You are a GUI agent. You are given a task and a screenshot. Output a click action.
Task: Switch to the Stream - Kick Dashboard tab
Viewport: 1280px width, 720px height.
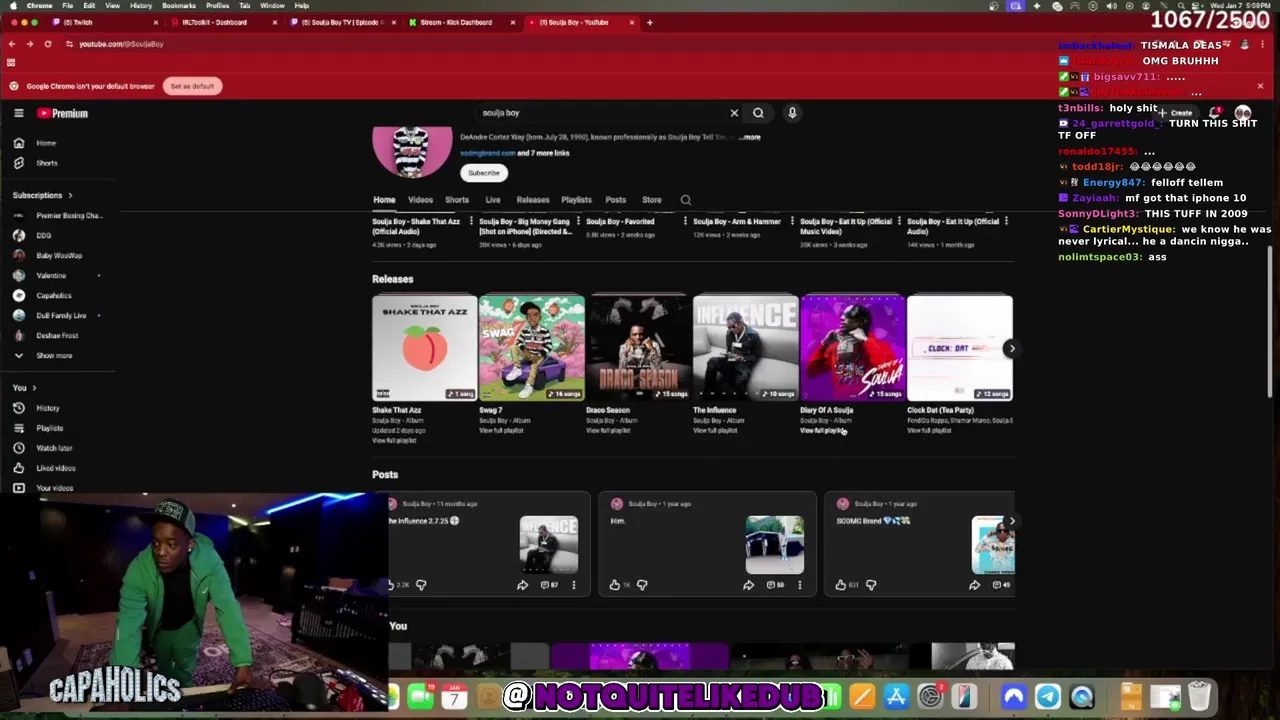coord(461,22)
